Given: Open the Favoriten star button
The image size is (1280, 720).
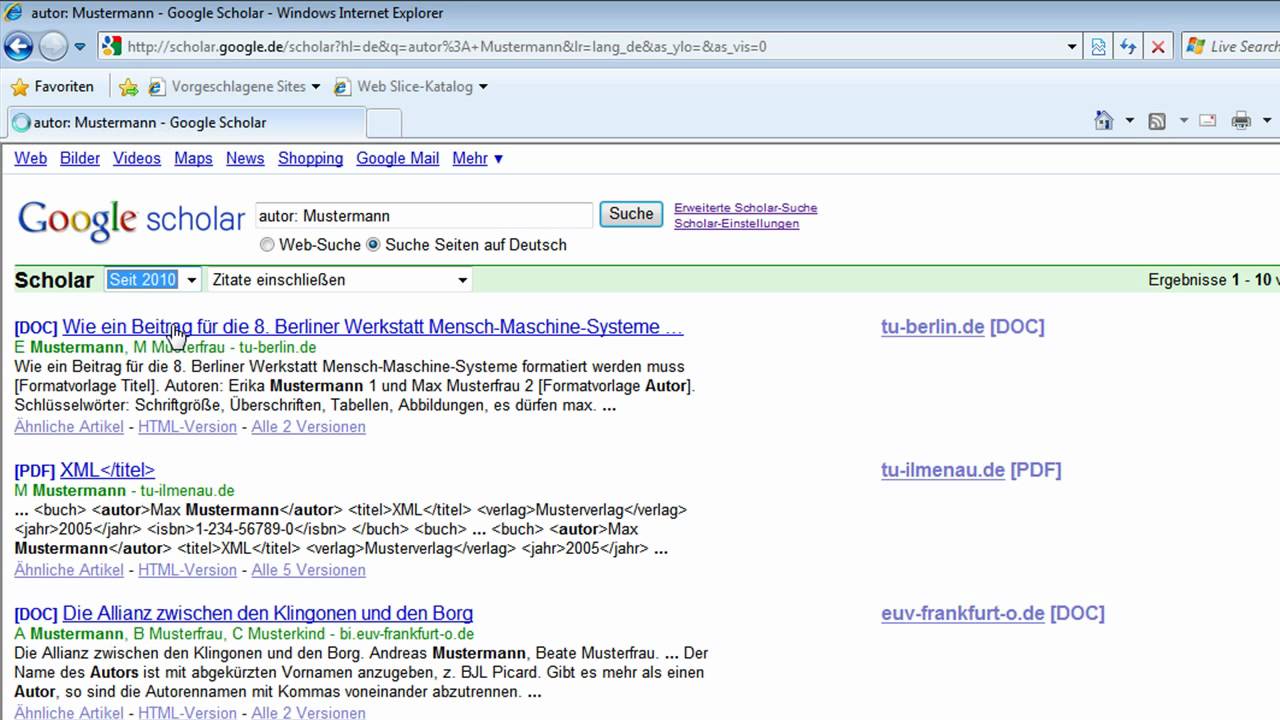Looking at the screenshot, I should [x=52, y=87].
